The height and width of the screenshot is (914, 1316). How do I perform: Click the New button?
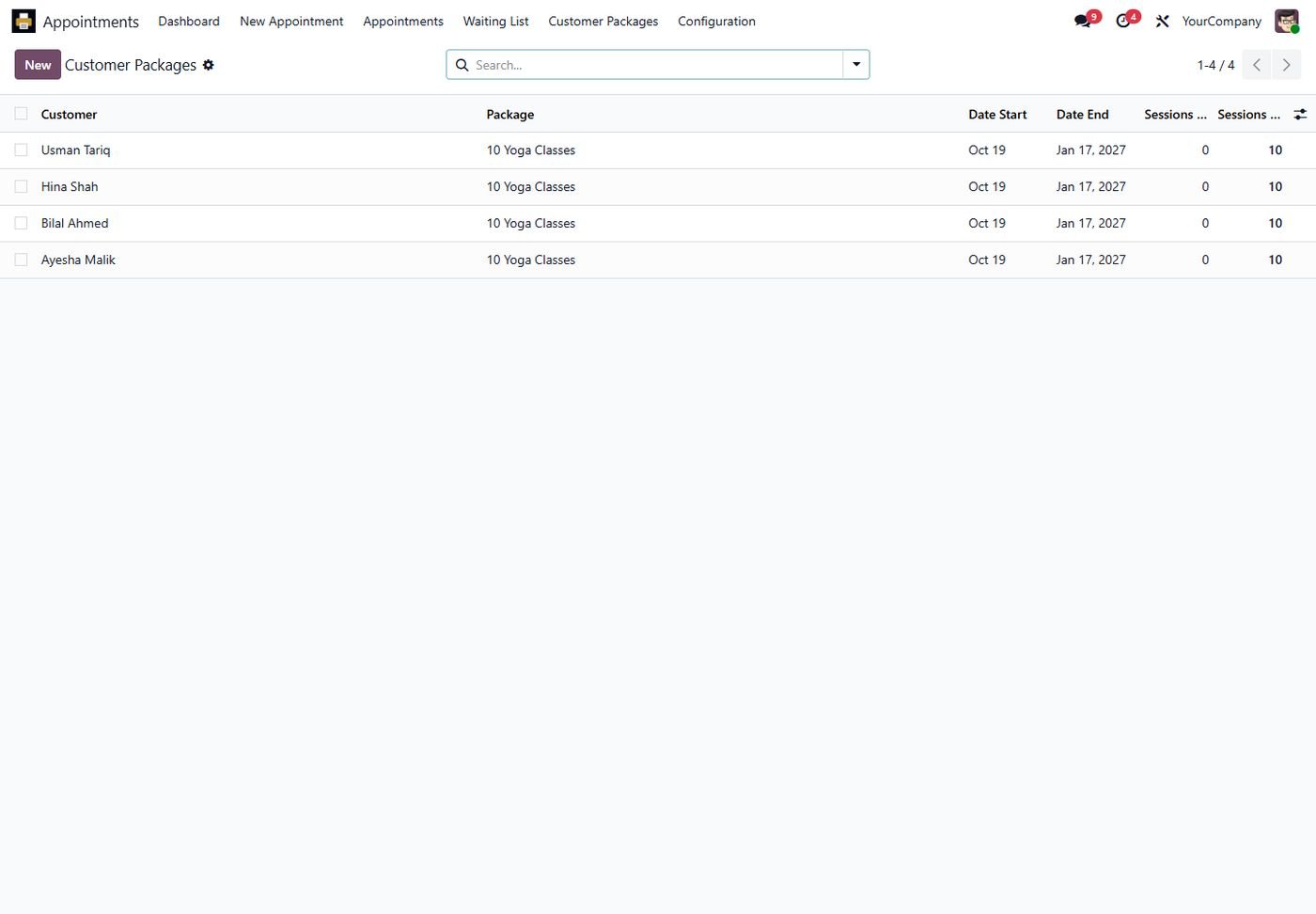pos(38,65)
